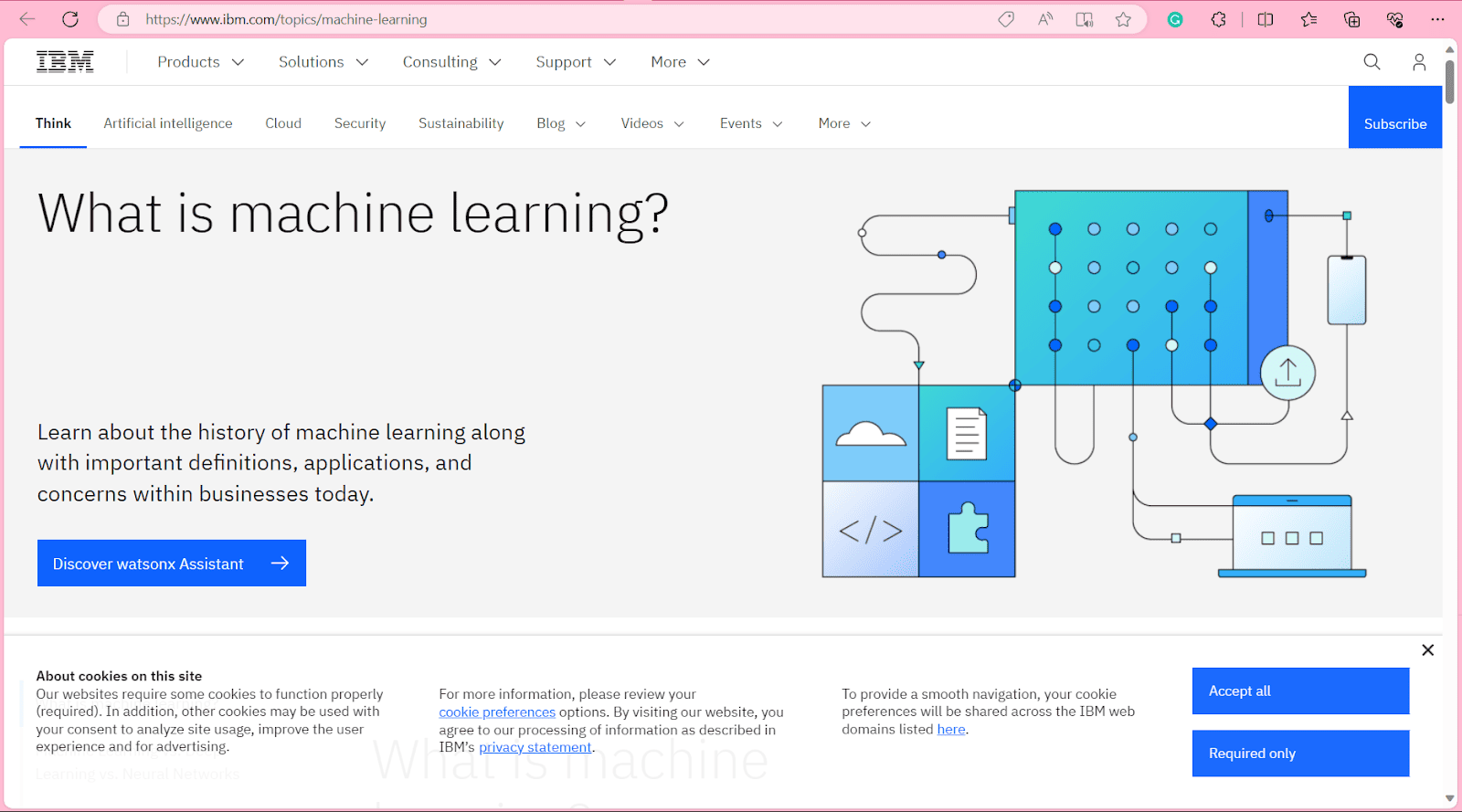Expand the Products dropdown
The image size is (1462, 812).
click(x=200, y=62)
